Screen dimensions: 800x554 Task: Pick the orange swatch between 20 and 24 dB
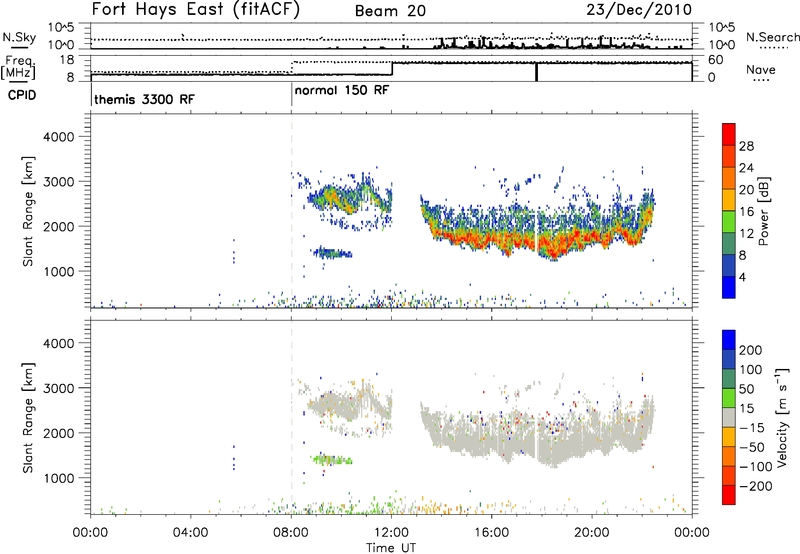[x=729, y=178]
